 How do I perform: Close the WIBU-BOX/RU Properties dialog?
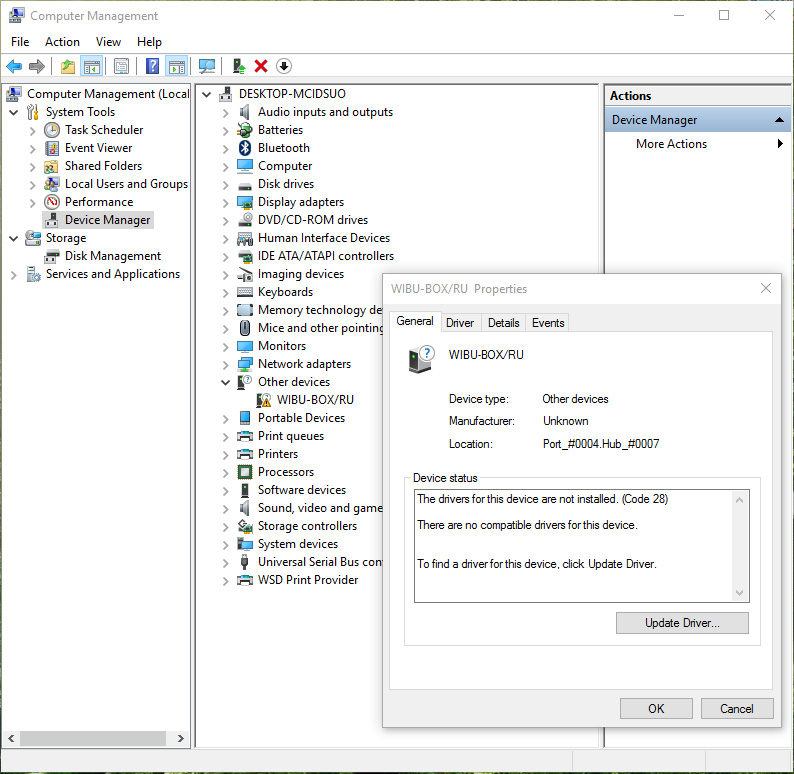point(766,289)
